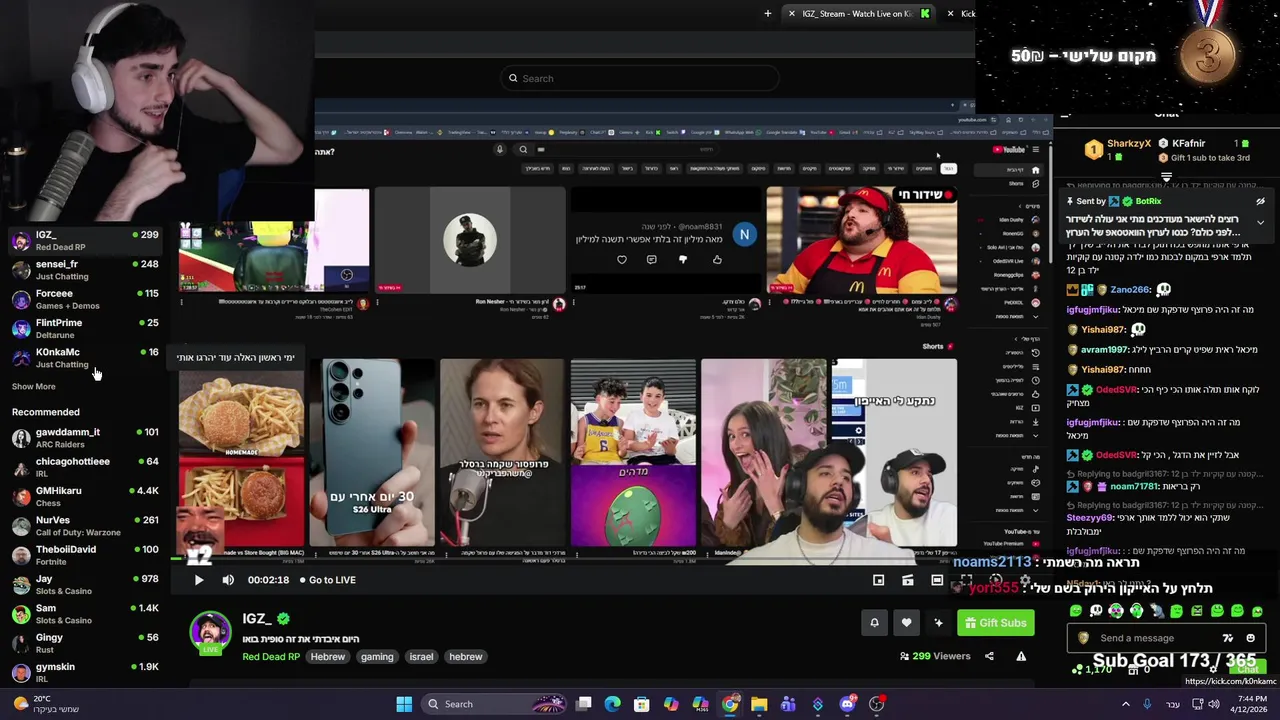Open translate icon in chat input
This screenshot has width=1280, height=720.
(x=1228, y=638)
